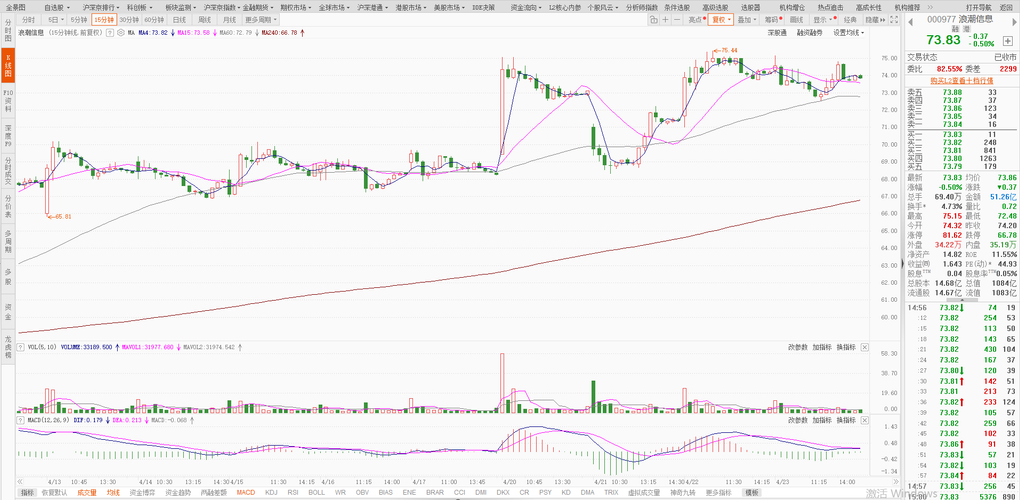Open 分时图 sidebar tab
Image resolution: width=1020 pixels, height=500 pixels.
click(8, 30)
